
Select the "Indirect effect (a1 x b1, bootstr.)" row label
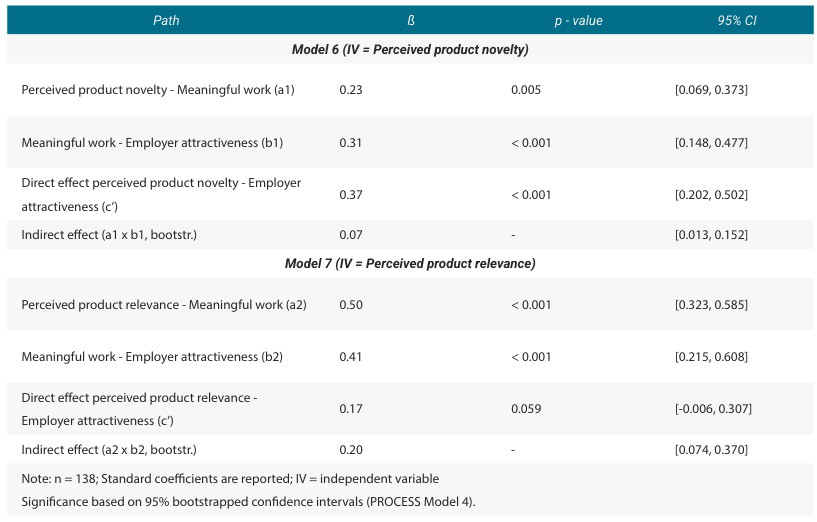[x=109, y=235]
